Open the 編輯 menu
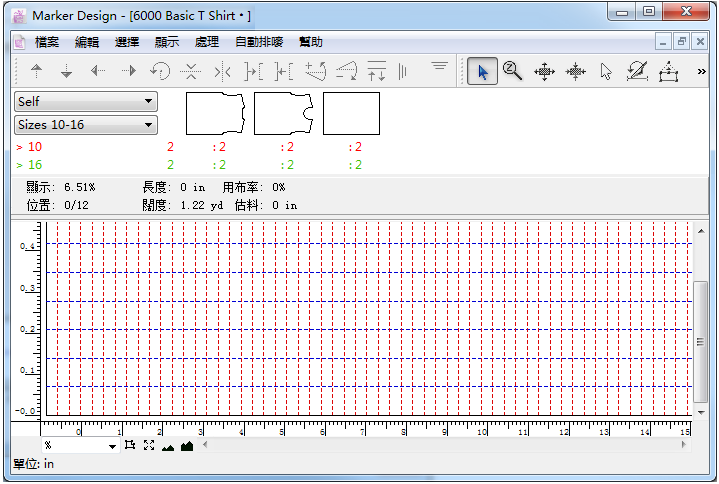Screen dimensions: 719x484 [x=87, y=42]
